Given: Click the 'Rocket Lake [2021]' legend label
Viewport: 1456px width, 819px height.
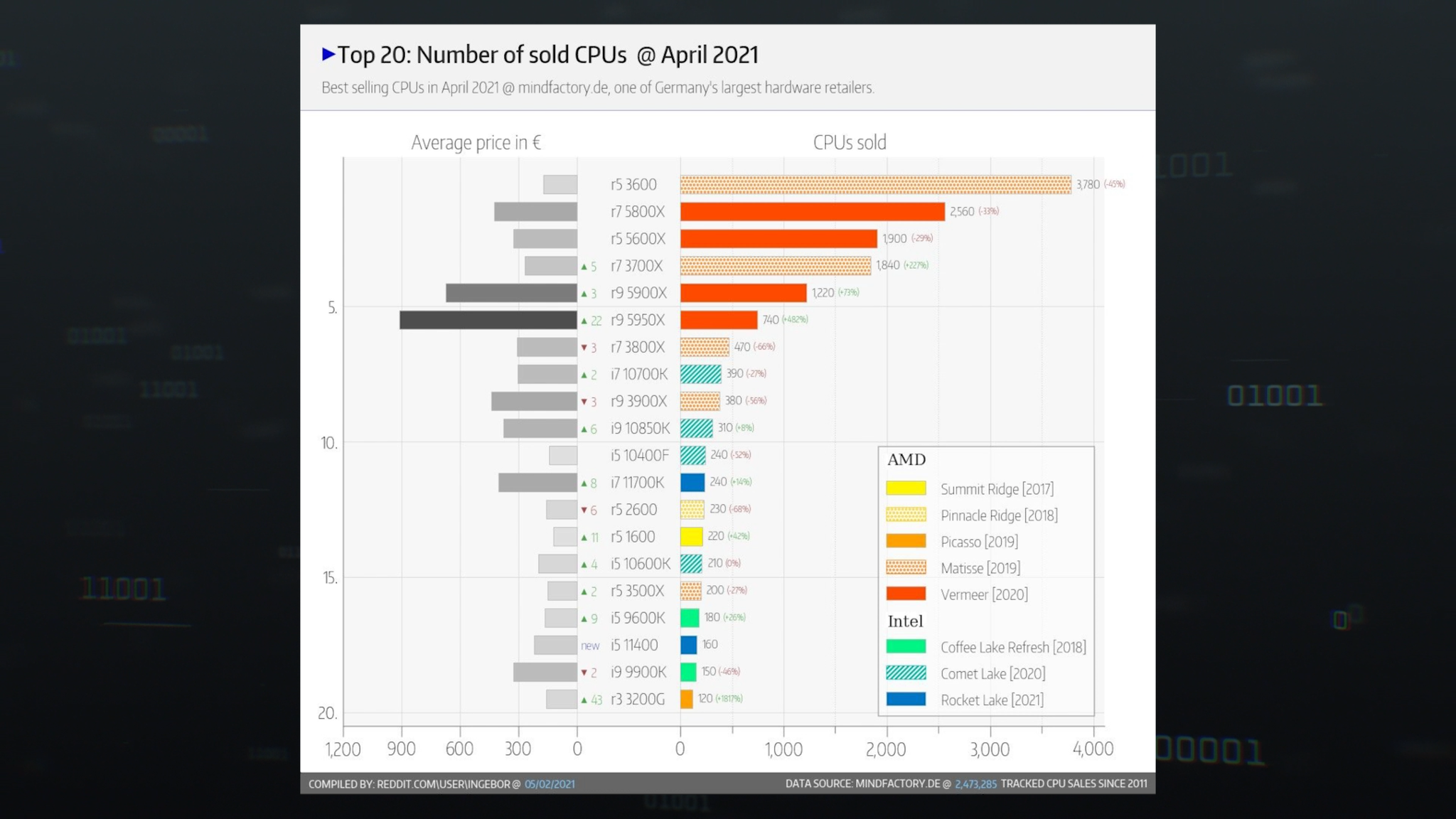Looking at the screenshot, I should (x=992, y=700).
